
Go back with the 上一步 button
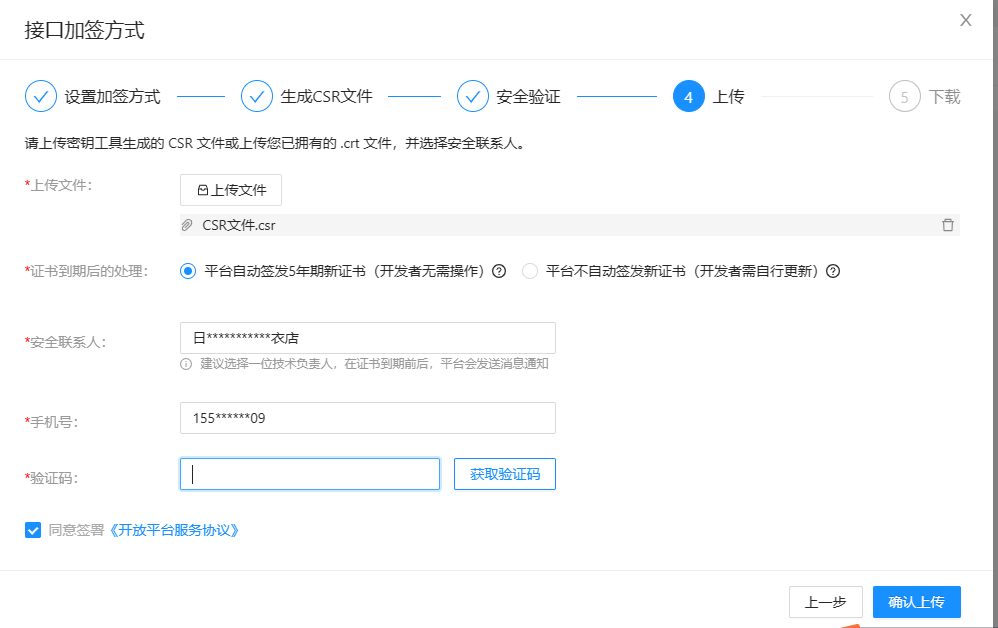[x=825, y=602]
